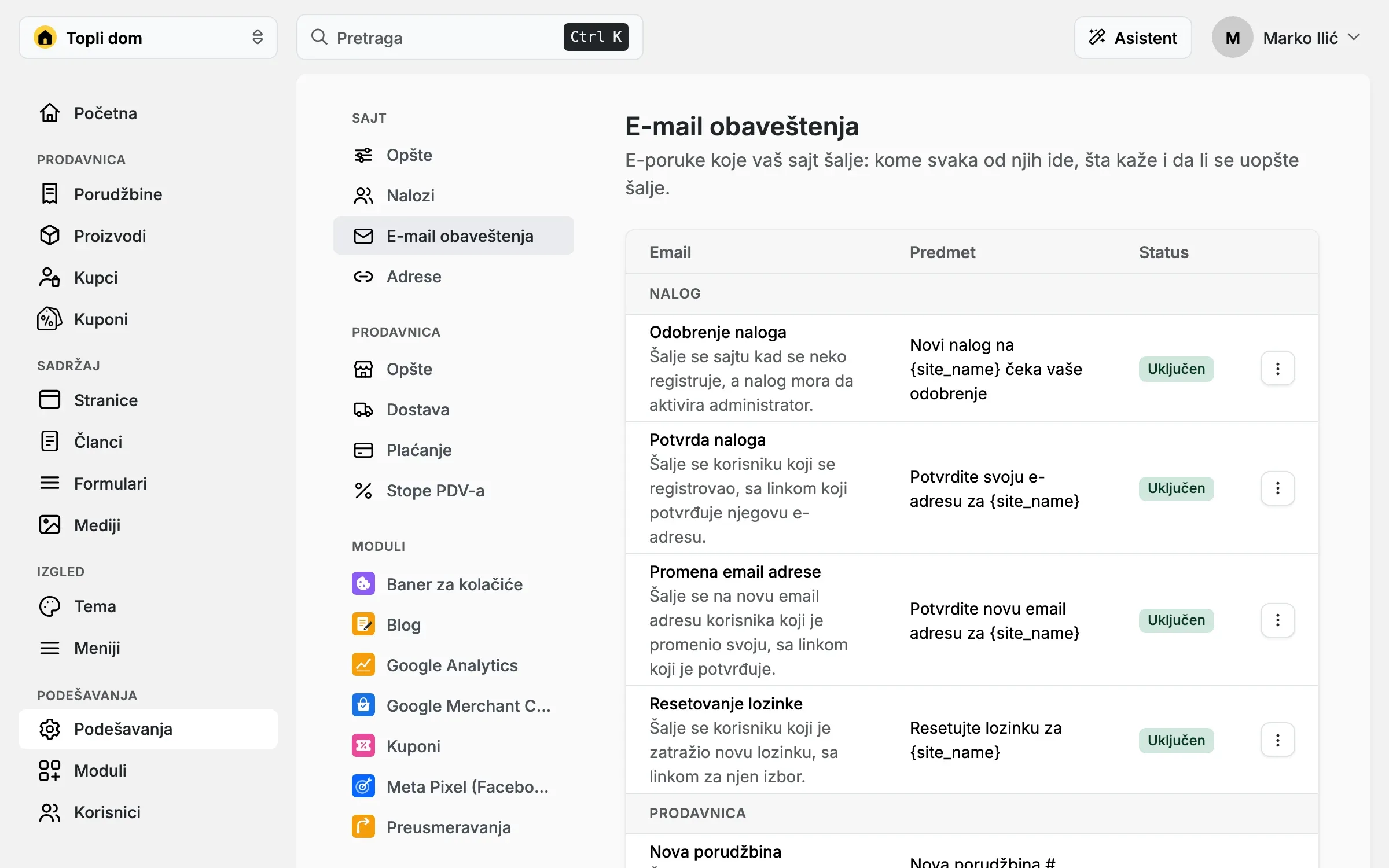
Task: Click the Preusmeravanja redirect arrow icon
Action: pyautogui.click(x=363, y=827)
